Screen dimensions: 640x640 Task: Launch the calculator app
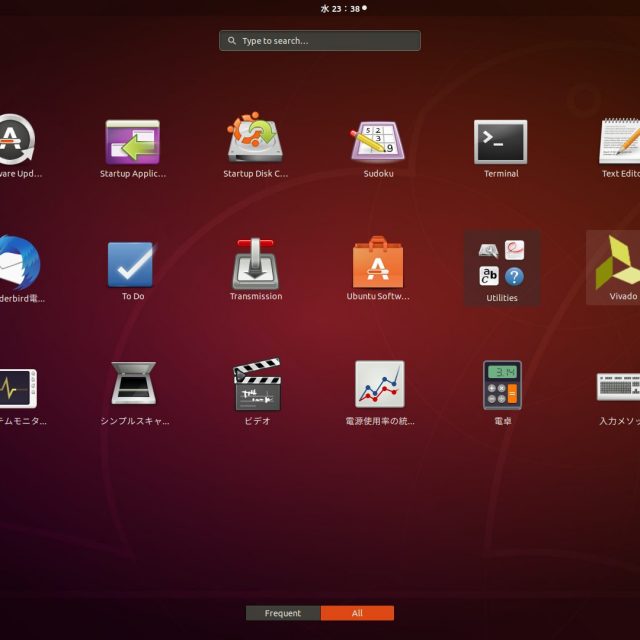[502, 386]
